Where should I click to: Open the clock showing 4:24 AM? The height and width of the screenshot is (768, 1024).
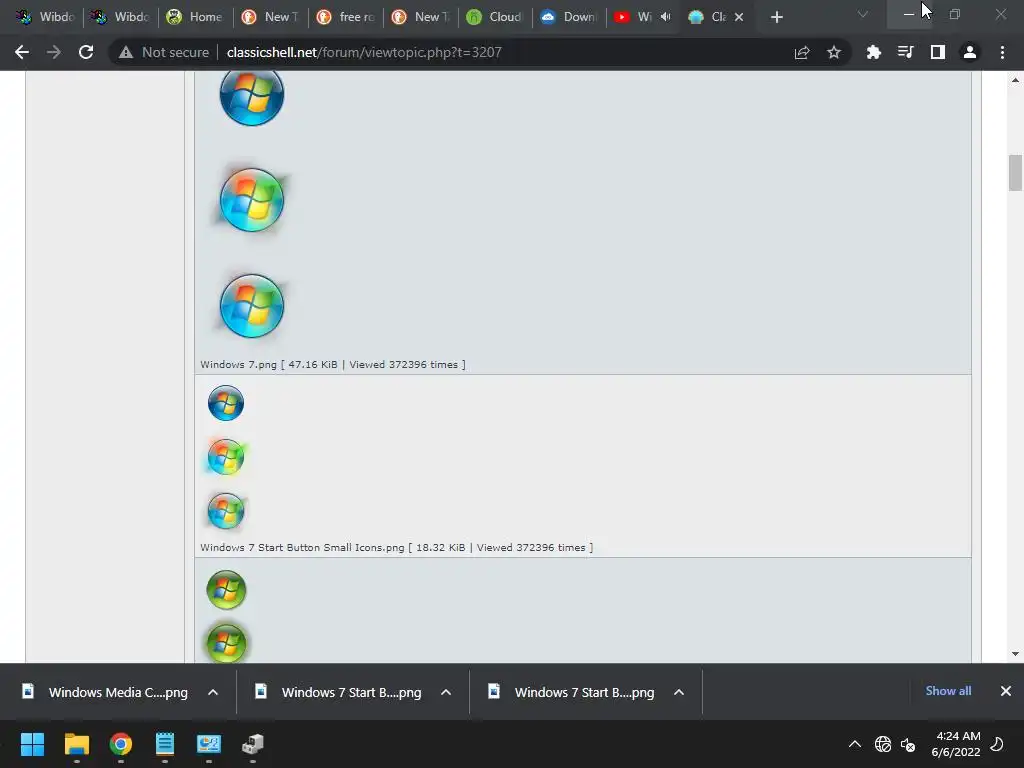pos(956,744)
